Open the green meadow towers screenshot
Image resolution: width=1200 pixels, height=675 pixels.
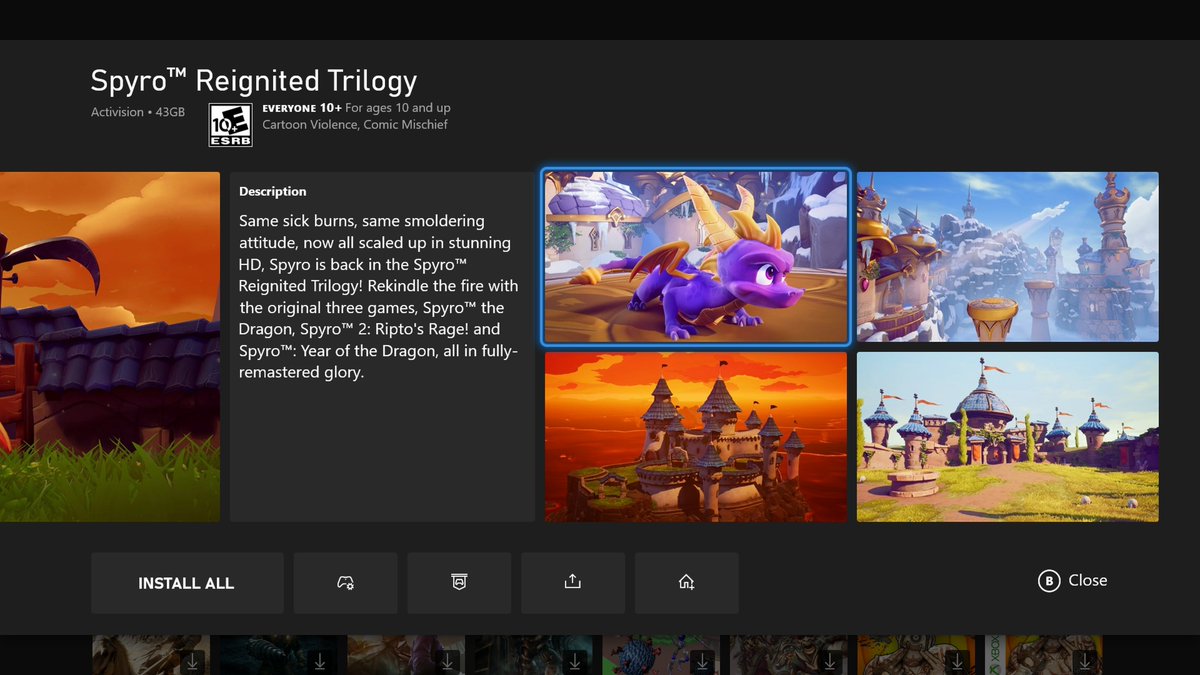[1008, 437]
